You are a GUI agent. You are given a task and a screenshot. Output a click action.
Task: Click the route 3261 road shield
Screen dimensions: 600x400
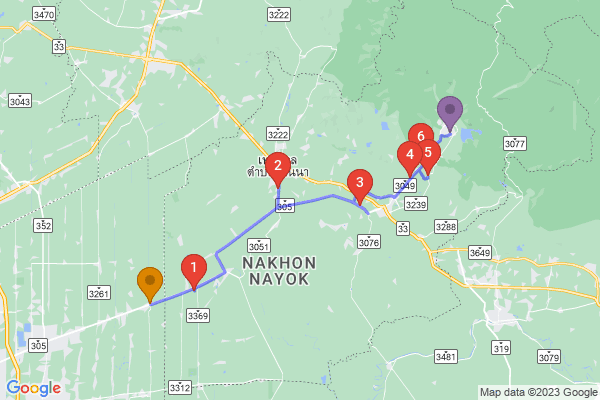tap(99, 293)
